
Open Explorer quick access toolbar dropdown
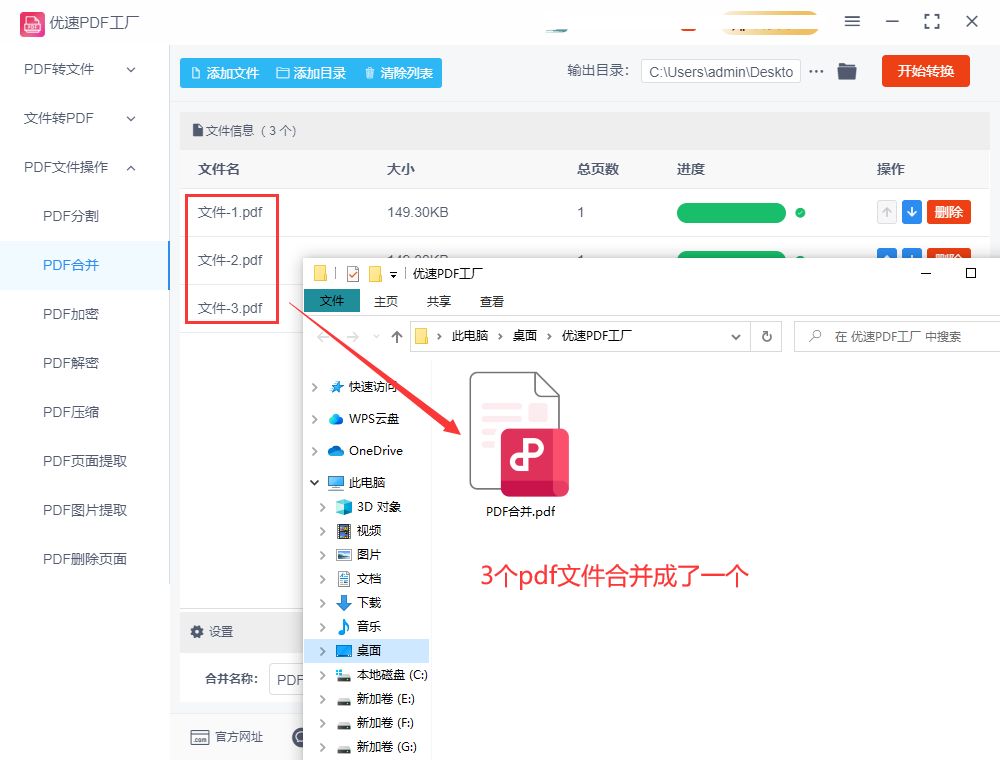[393, 274]
